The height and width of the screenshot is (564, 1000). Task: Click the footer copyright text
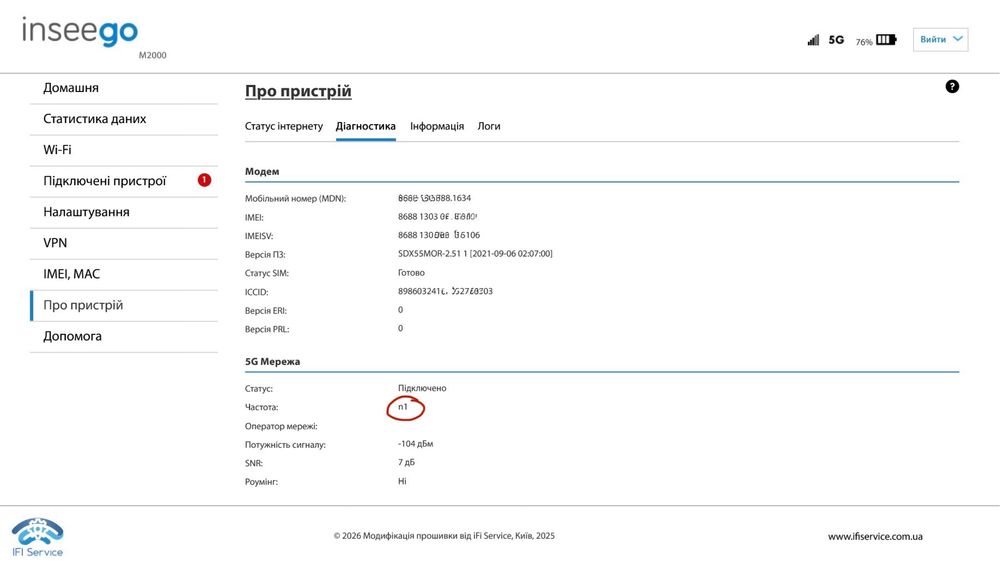coord(444,536)
